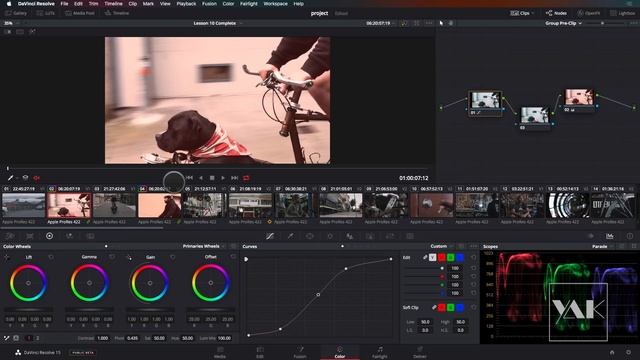Switch to the Deliver page tab

(420, 352)
